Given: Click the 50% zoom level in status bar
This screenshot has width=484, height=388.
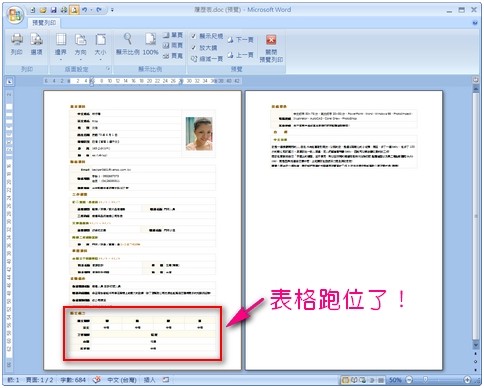Looking at the screenshot, I should [x=395, y=380].
